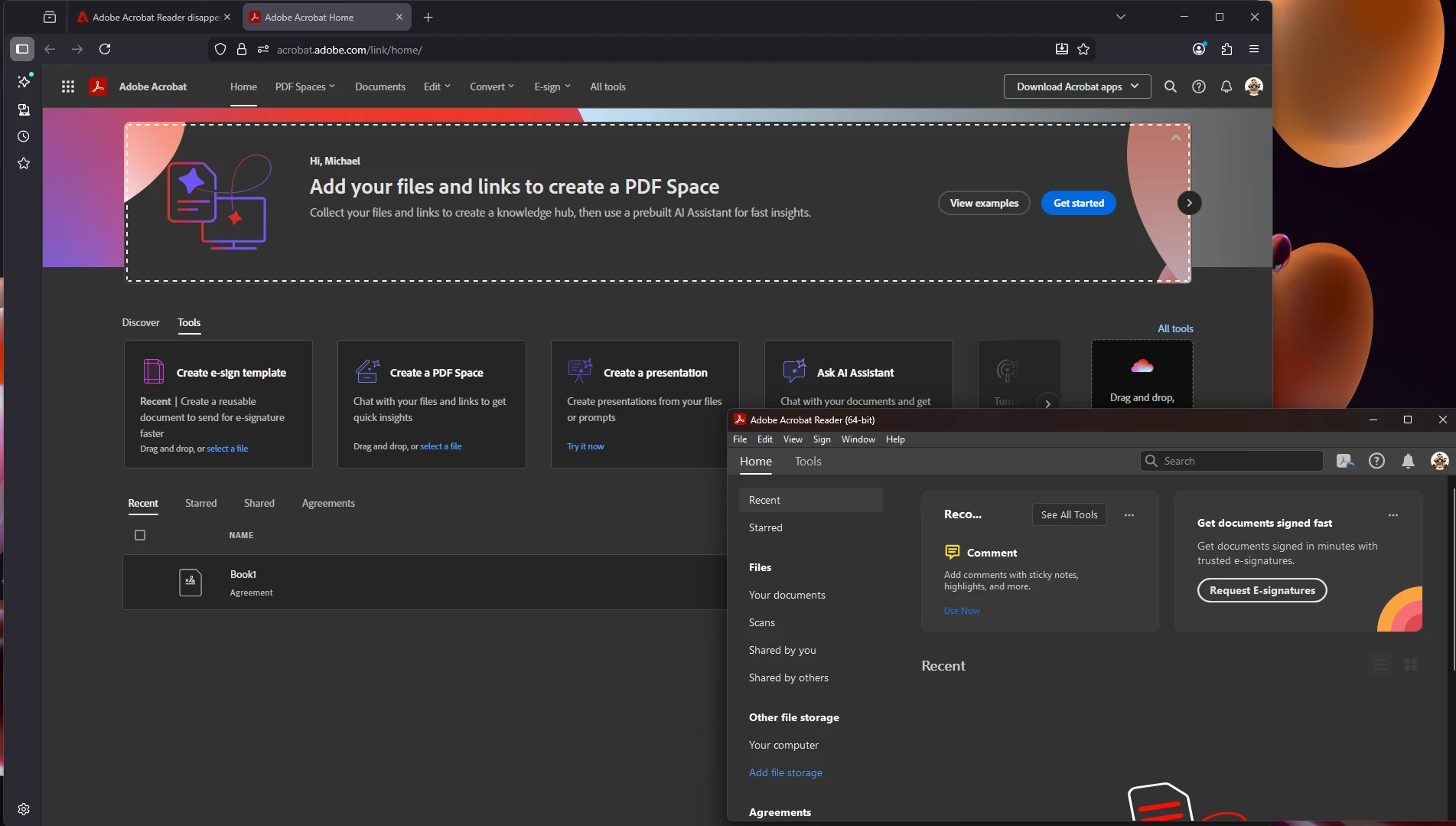Click the Ask AI Assistant card icon
Screen dimensions: 1456x826
[794, 371]
